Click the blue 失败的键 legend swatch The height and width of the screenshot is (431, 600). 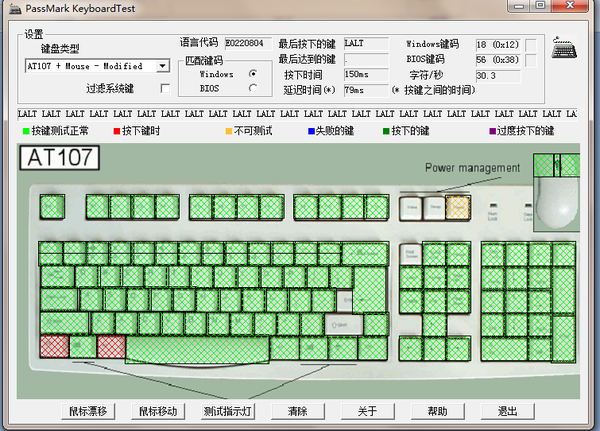coord(311,131)
